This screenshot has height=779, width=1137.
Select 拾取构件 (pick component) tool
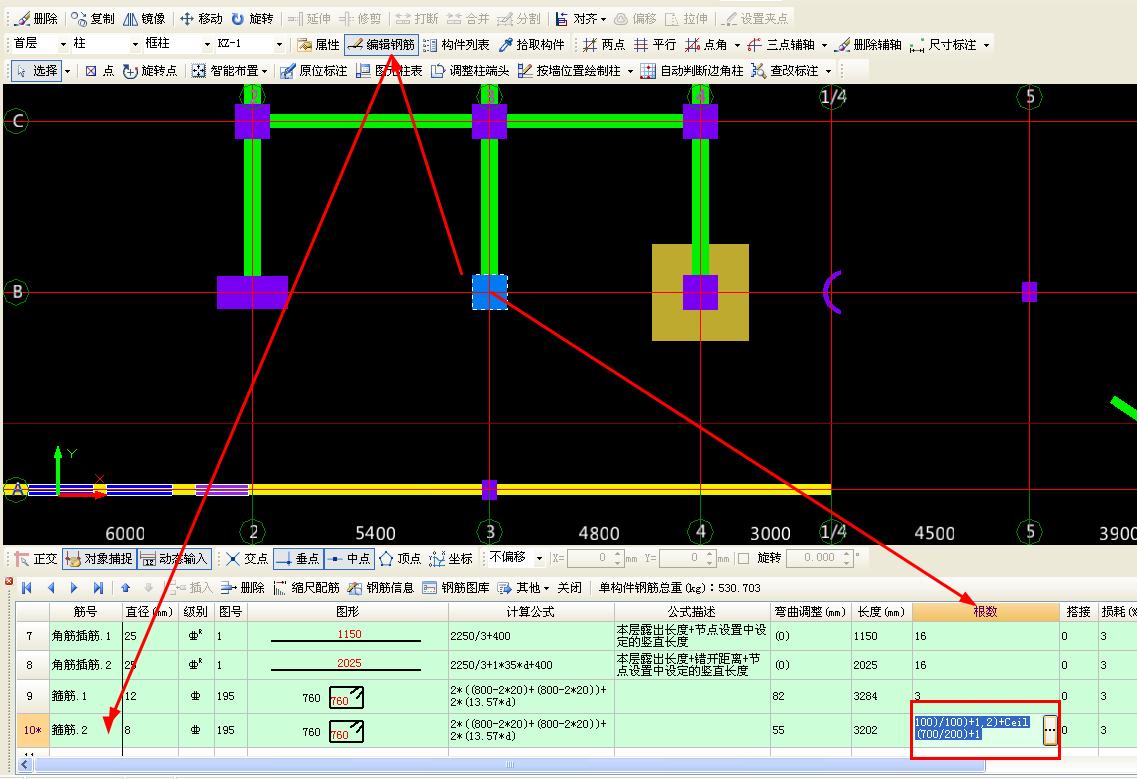532,45
